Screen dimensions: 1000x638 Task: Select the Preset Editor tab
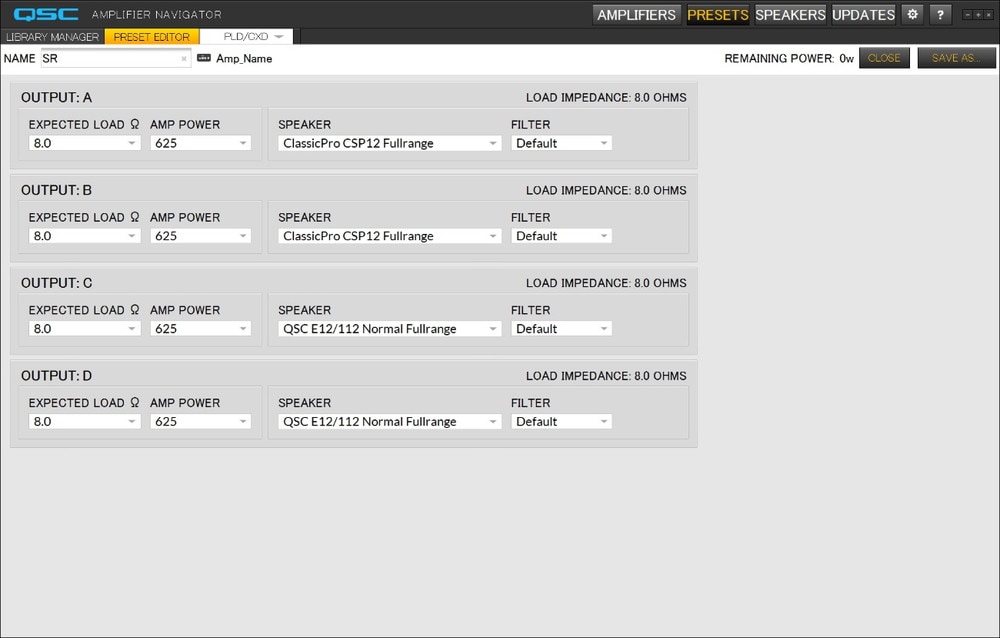[151, 37]
